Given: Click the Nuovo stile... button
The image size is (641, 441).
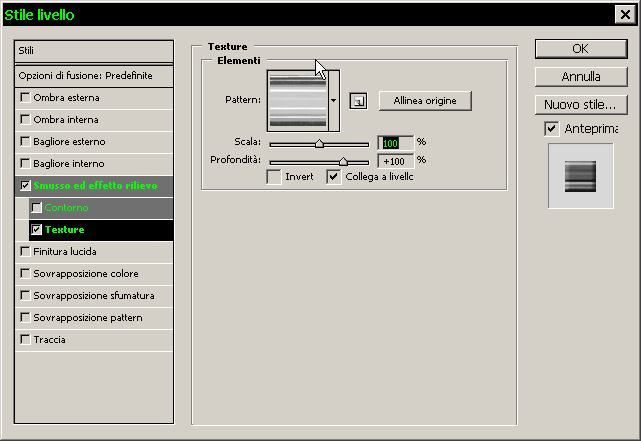Looking at the screenshot, I should 580,104.
